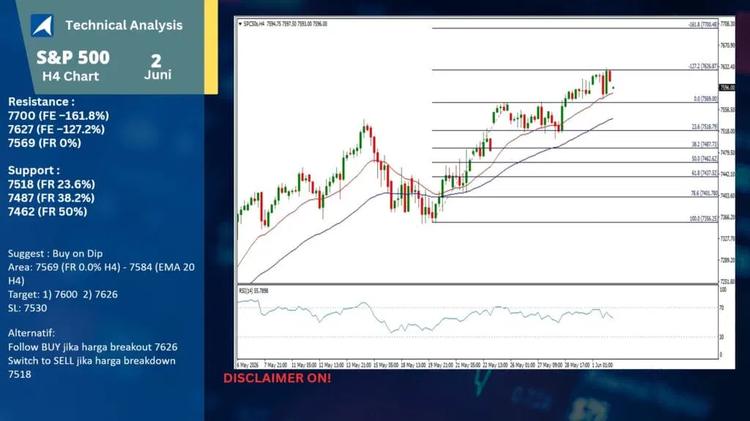750x421 pixels.
Task: Click the '1 Jun 01:00' time axis label
Action: (x=602, y=365)
